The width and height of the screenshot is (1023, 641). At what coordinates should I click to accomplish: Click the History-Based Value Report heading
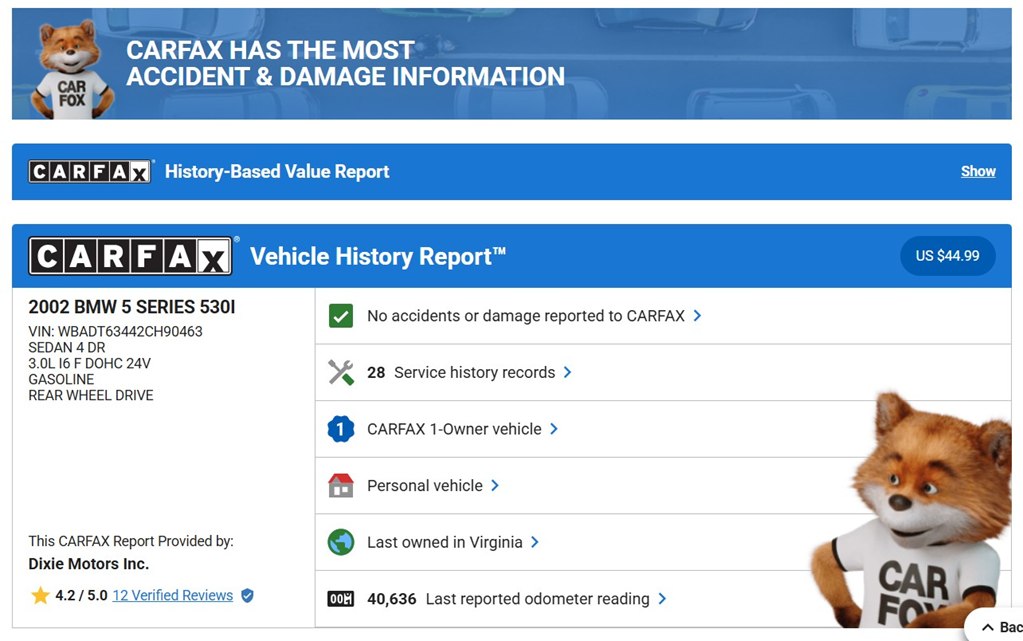277,172
